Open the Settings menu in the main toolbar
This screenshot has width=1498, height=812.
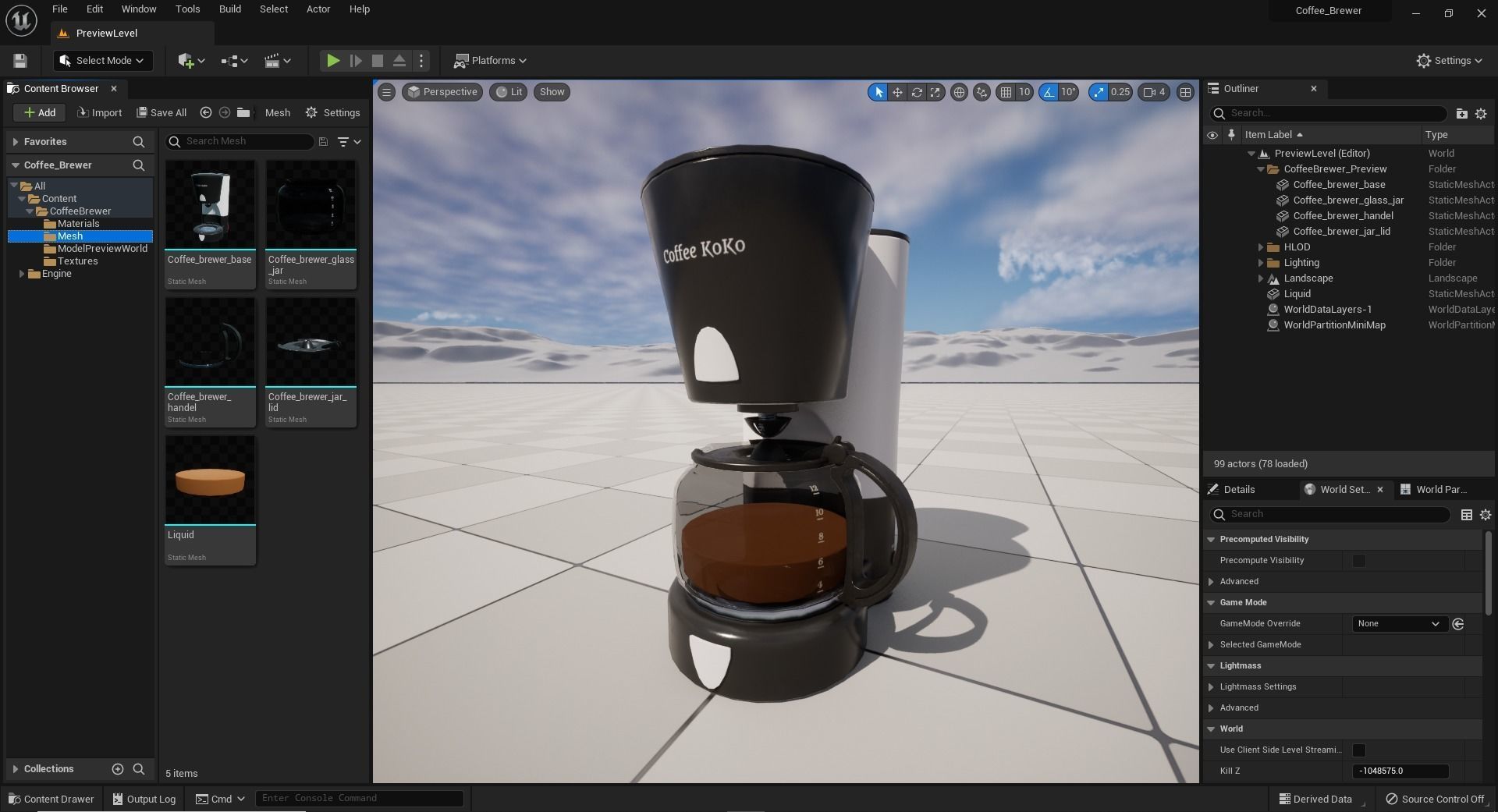click(1449, 61)
